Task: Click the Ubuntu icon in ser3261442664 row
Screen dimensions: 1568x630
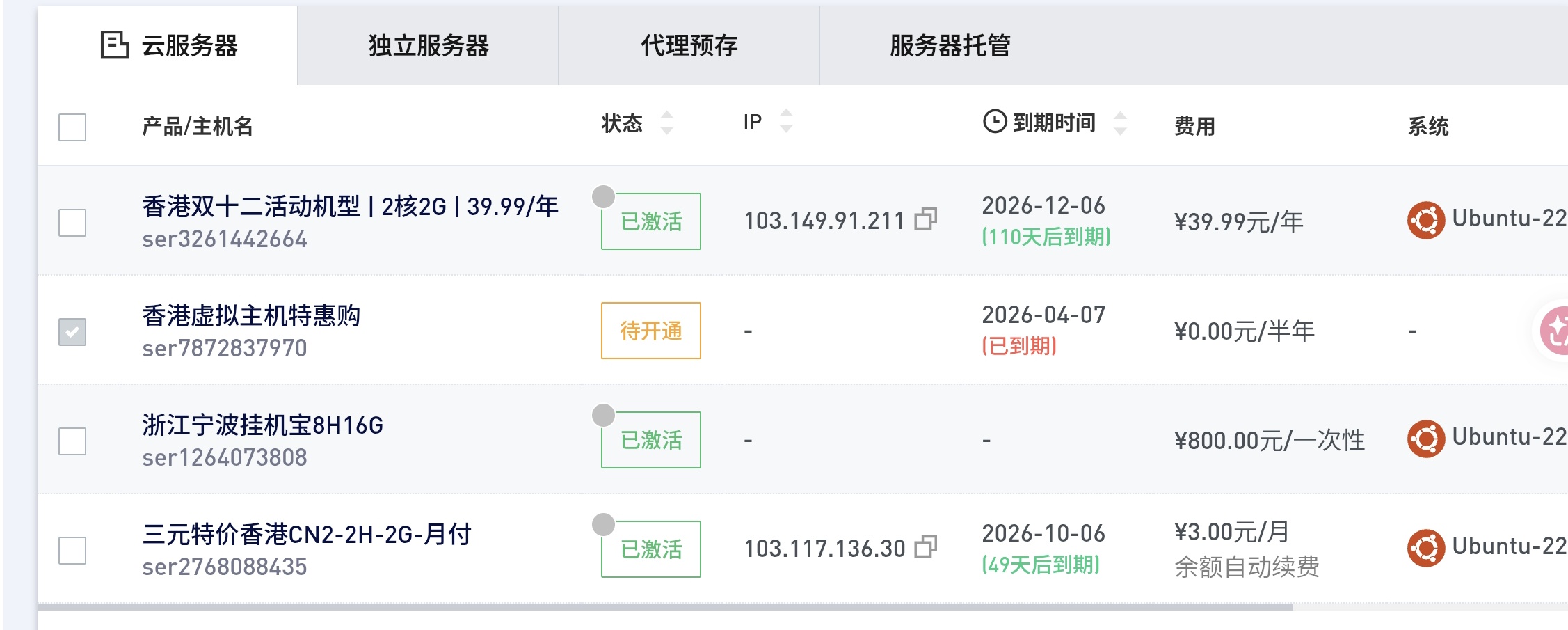Action: pyautogui.click(x=1426, y=220)
